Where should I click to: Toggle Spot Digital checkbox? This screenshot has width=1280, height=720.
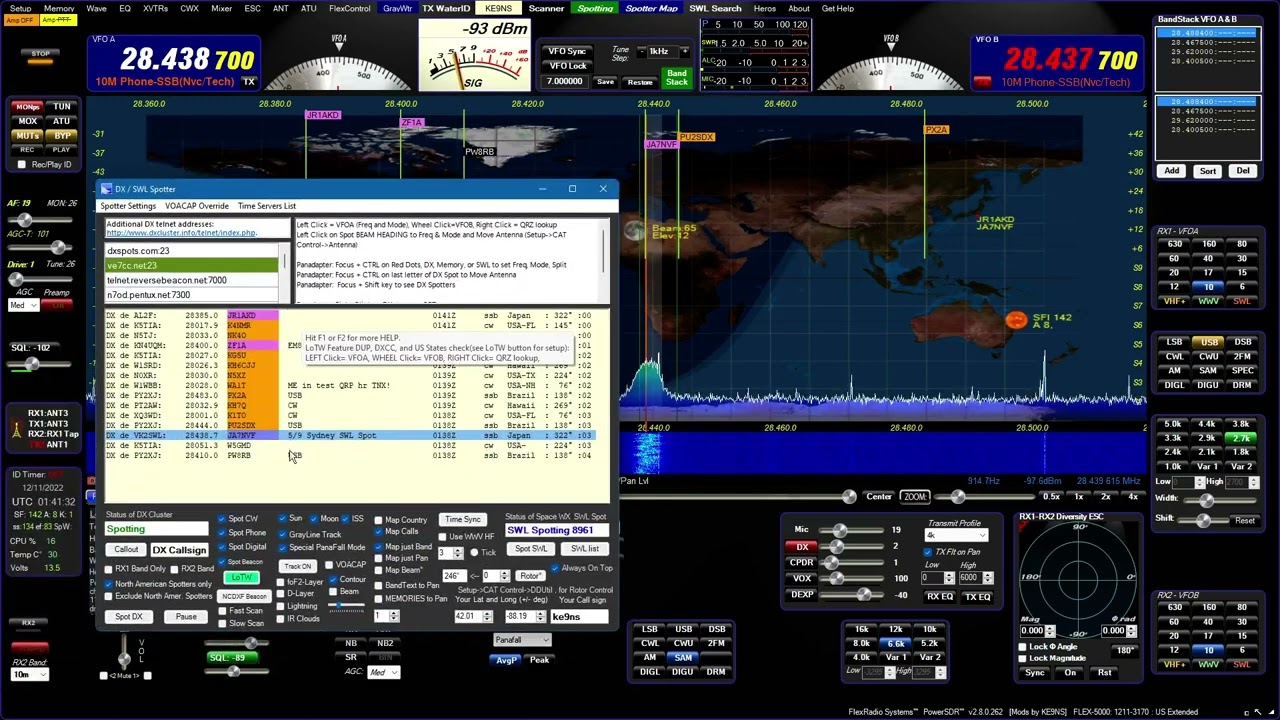coord(222,547)
